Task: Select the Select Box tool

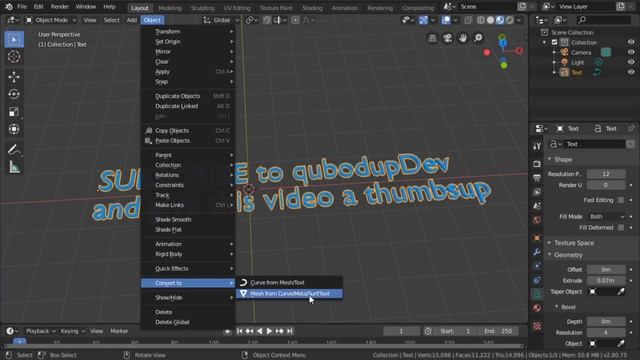Action: coord(14,40)
